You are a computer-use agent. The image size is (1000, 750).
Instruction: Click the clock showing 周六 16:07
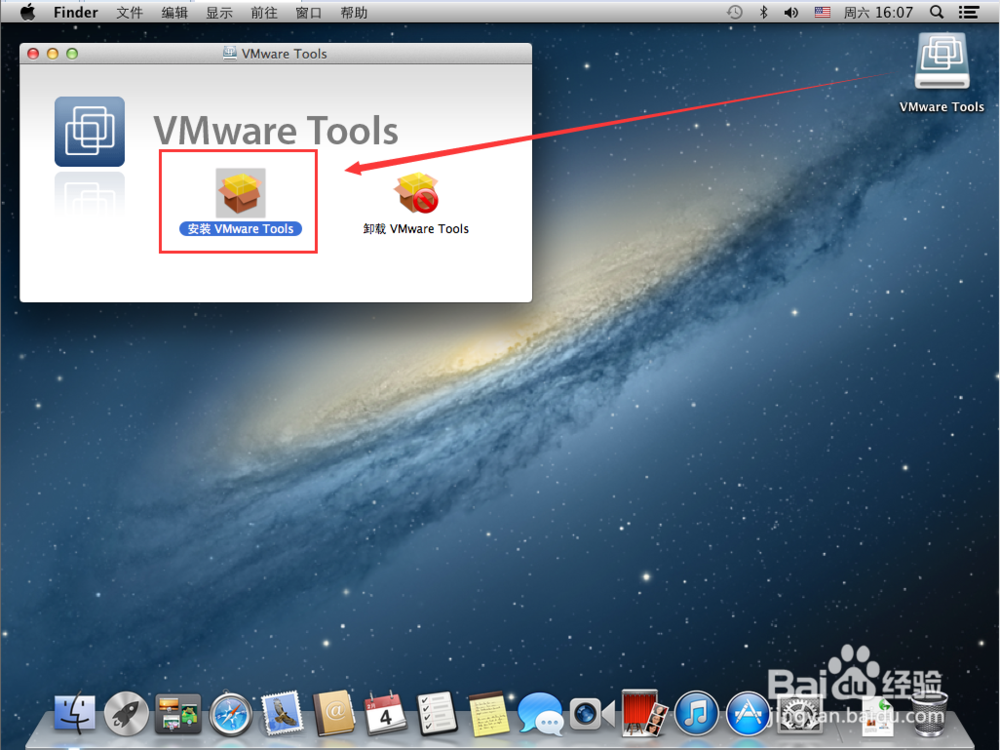click(x=878, y=12)
